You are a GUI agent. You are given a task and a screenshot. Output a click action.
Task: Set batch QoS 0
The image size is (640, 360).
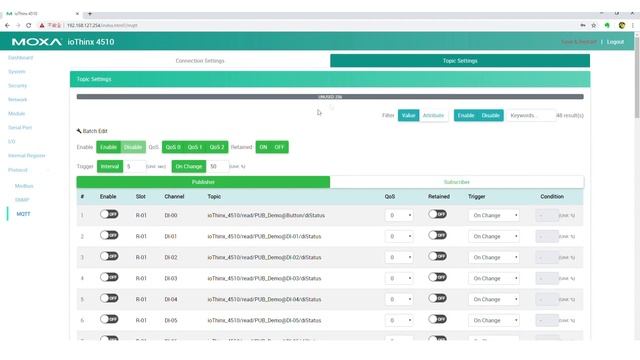[x=173, y=147]
